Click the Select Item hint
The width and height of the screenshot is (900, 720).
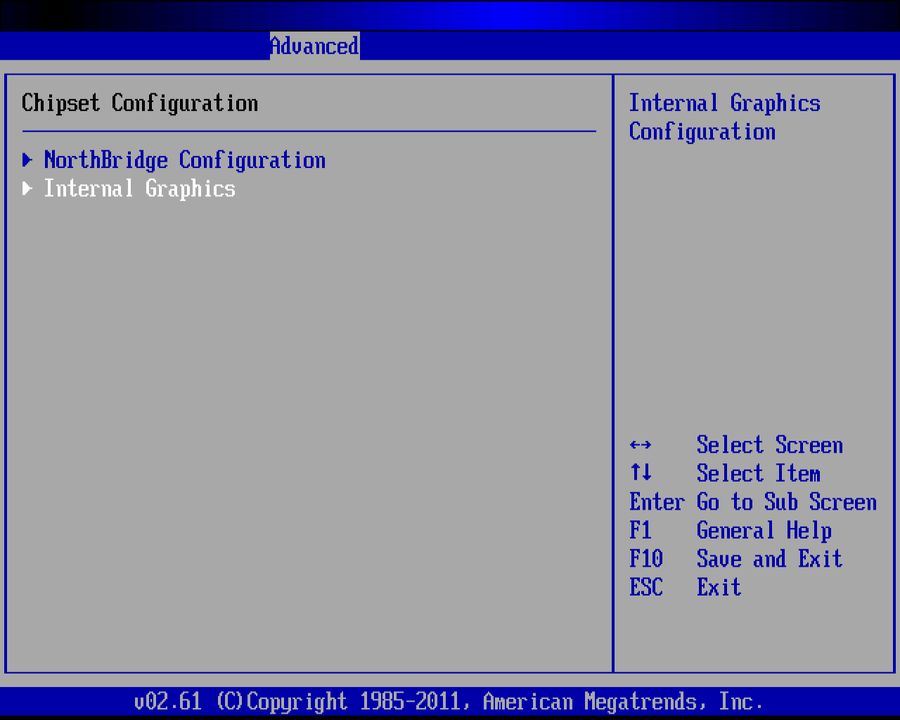coord(758,473)
